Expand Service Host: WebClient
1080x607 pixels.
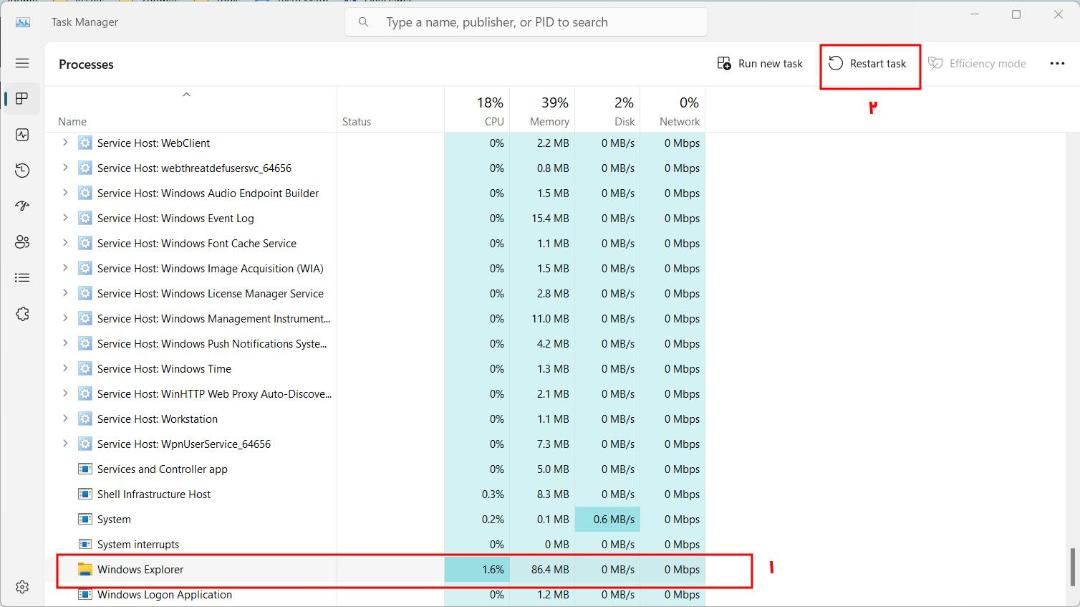(x=65, y=143)
